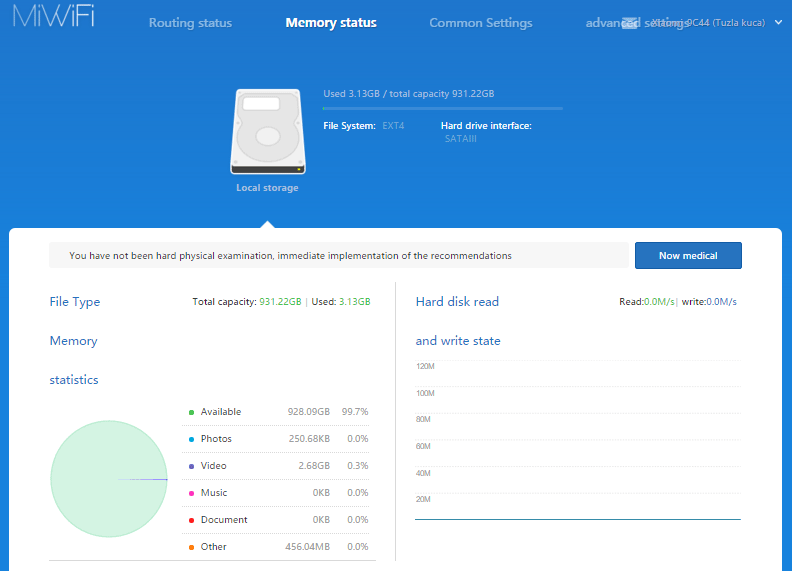Image resolution: width=792 pixels, height=571 pixels.
Task: Click the mail icon in the header
Action: (630, 23)
